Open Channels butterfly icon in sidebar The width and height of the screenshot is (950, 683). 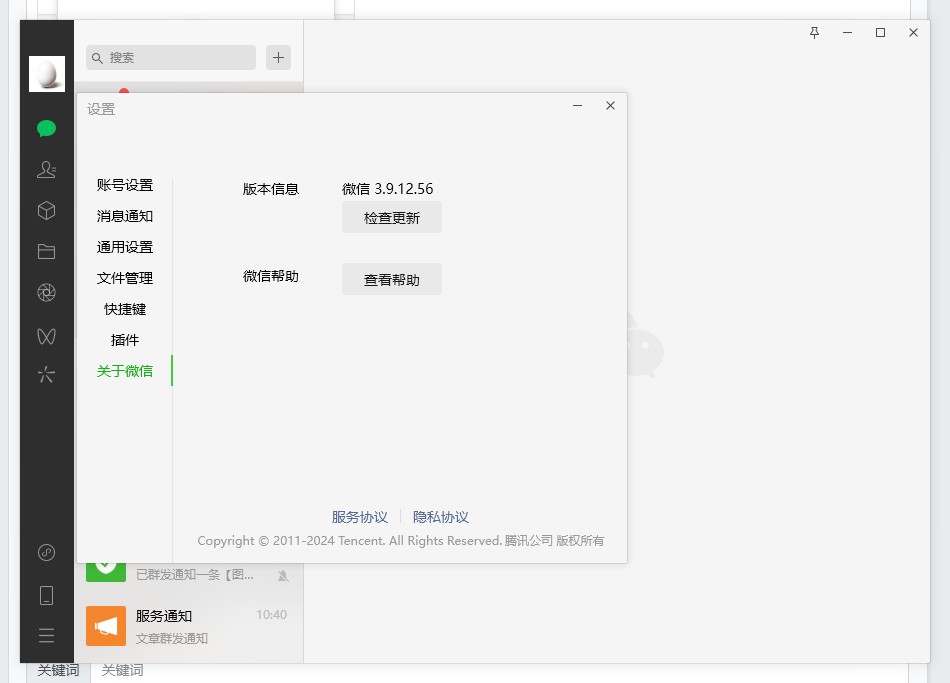(x=46, y=336)
